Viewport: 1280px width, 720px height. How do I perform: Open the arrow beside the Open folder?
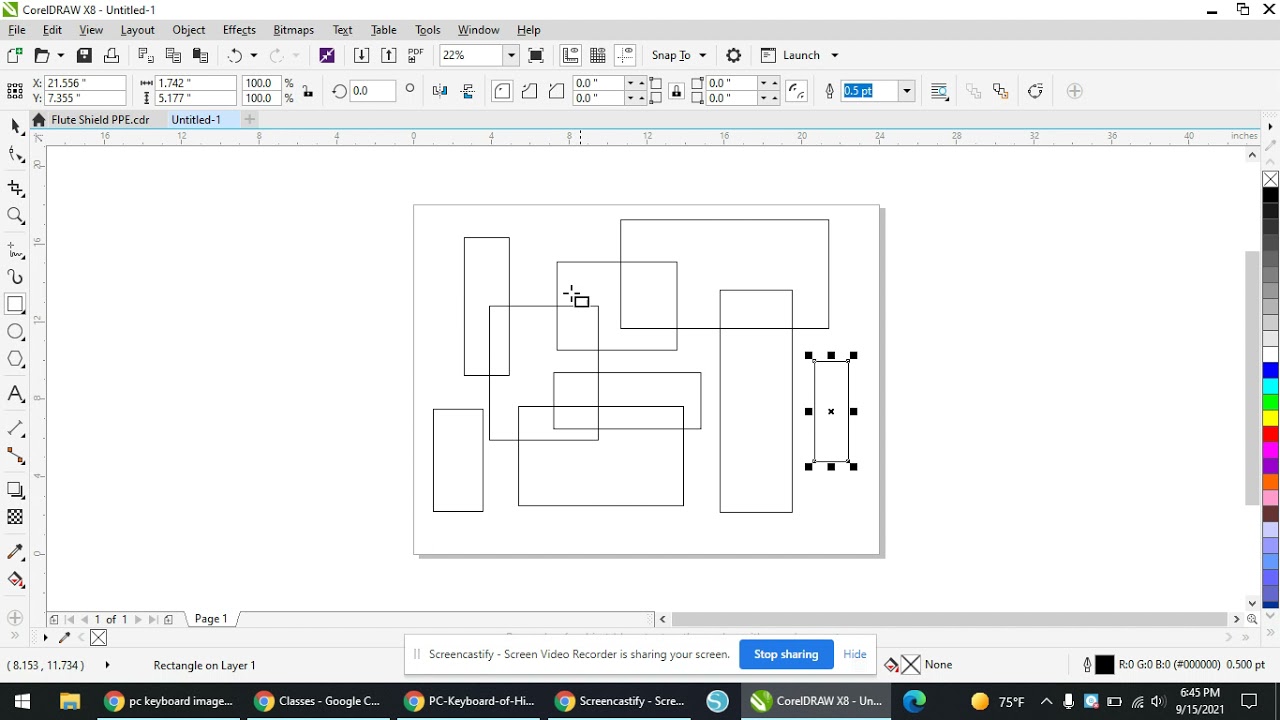pos(60,55)
